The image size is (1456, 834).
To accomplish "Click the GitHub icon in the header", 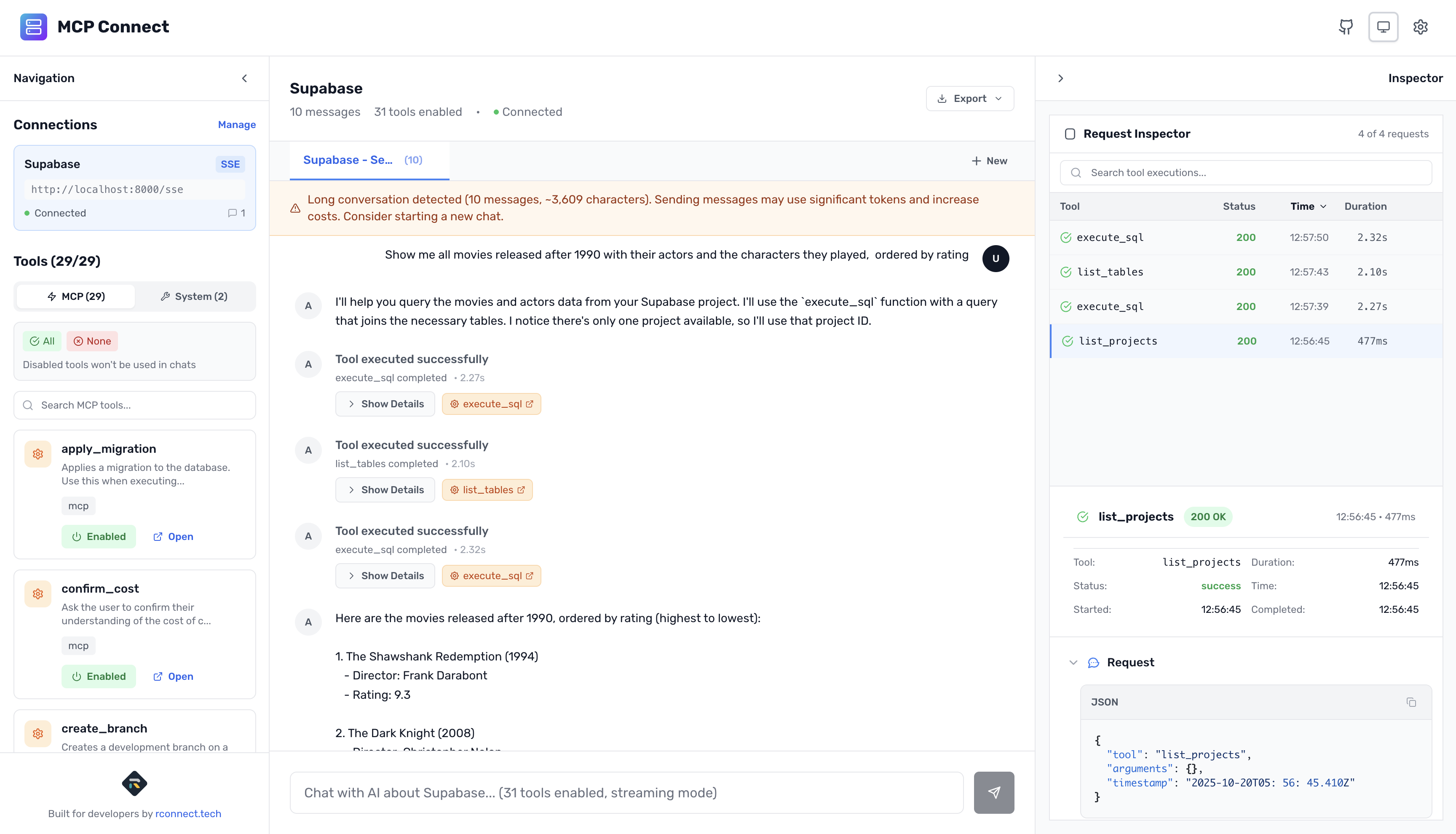I will click(1346, 27).
